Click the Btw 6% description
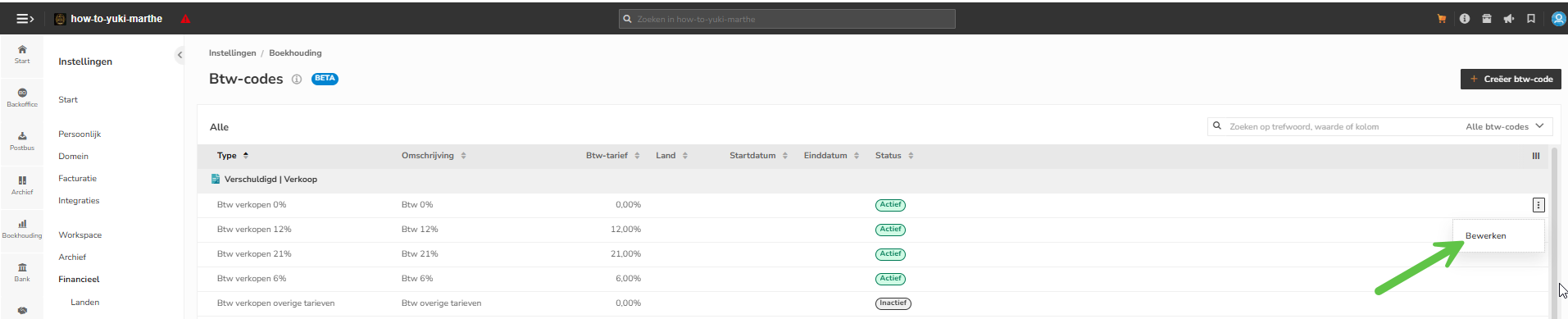The image size is (1568, 319). (x=417, y=279)
